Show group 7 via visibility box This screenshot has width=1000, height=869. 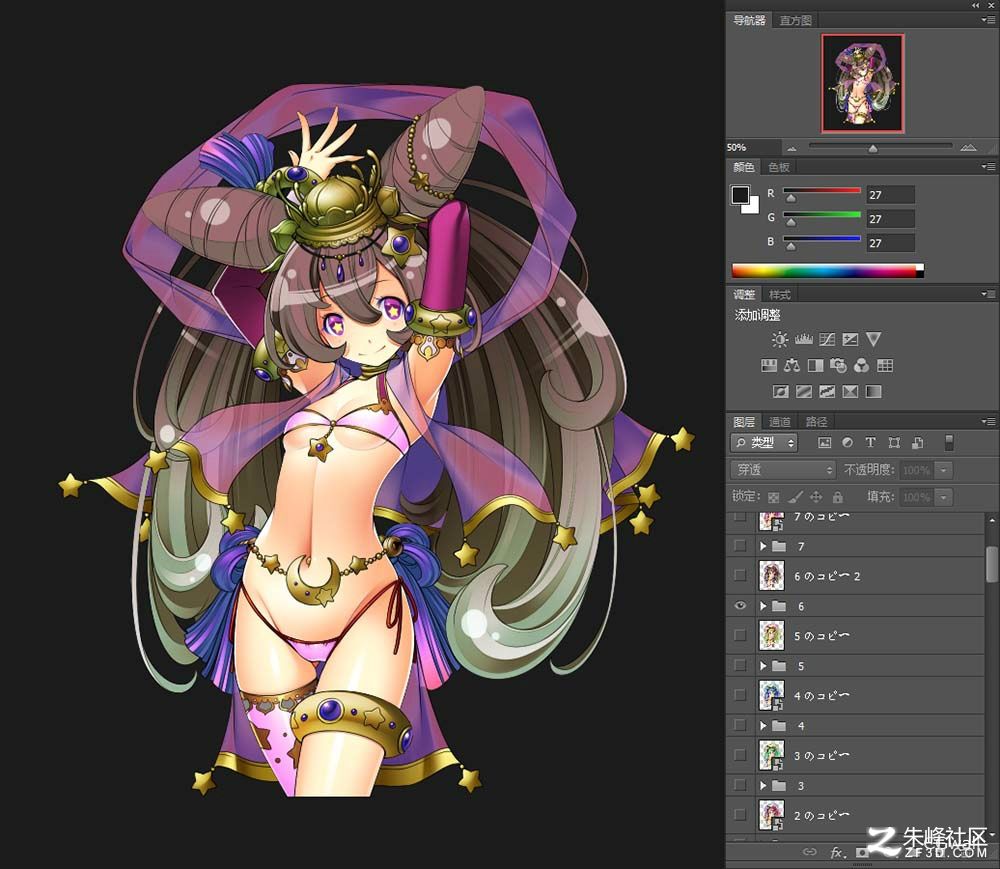point(740,546)
